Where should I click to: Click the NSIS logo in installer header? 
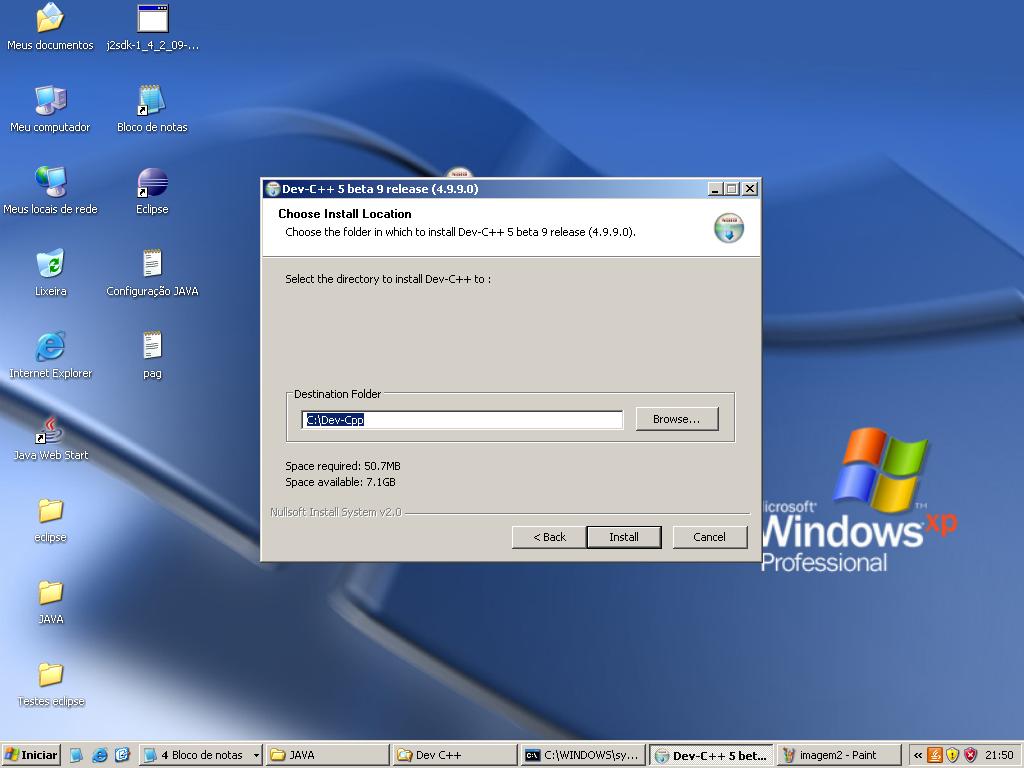click(729, 229)
